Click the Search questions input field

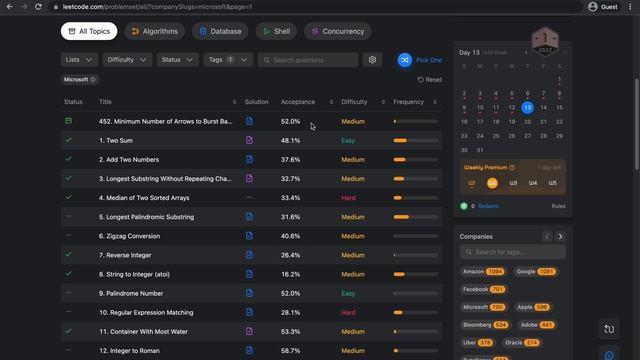point(308,60)
